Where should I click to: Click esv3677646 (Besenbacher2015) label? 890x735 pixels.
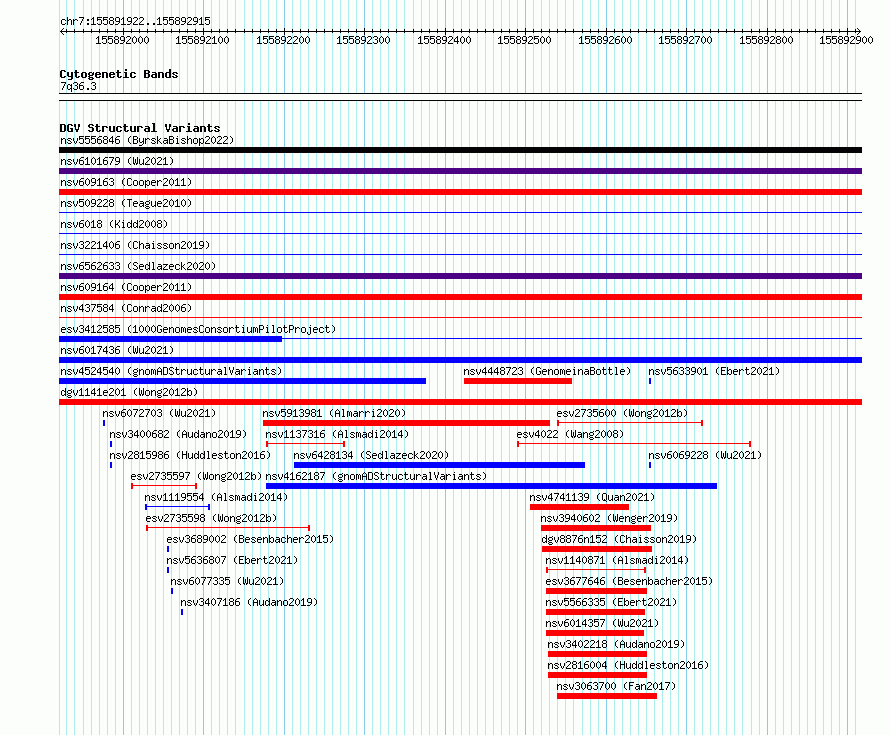coord(629,581)
